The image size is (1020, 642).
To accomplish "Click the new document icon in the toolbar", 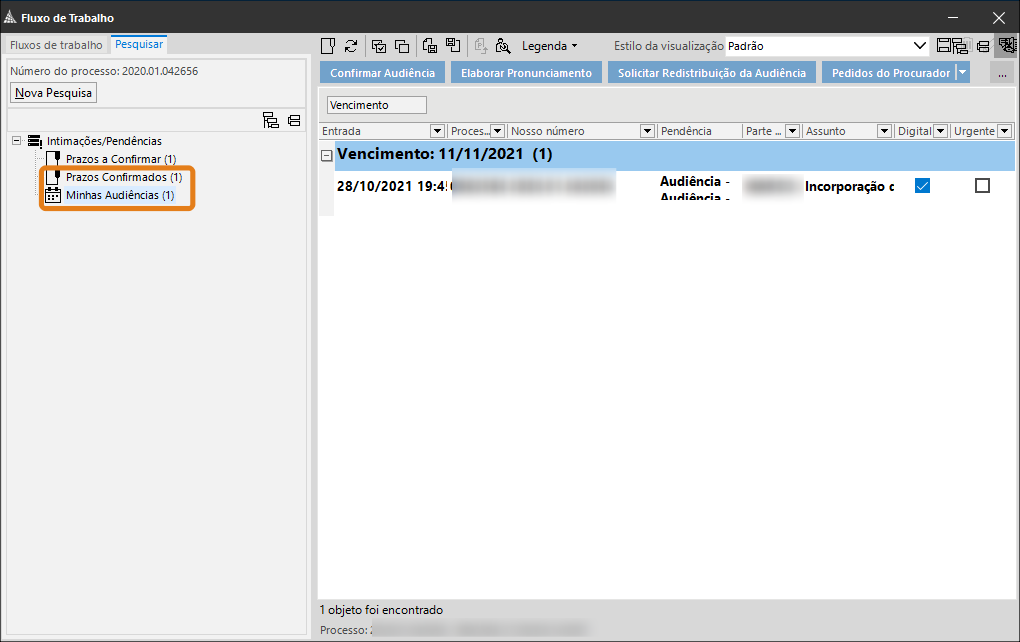I will click(327, 46).
